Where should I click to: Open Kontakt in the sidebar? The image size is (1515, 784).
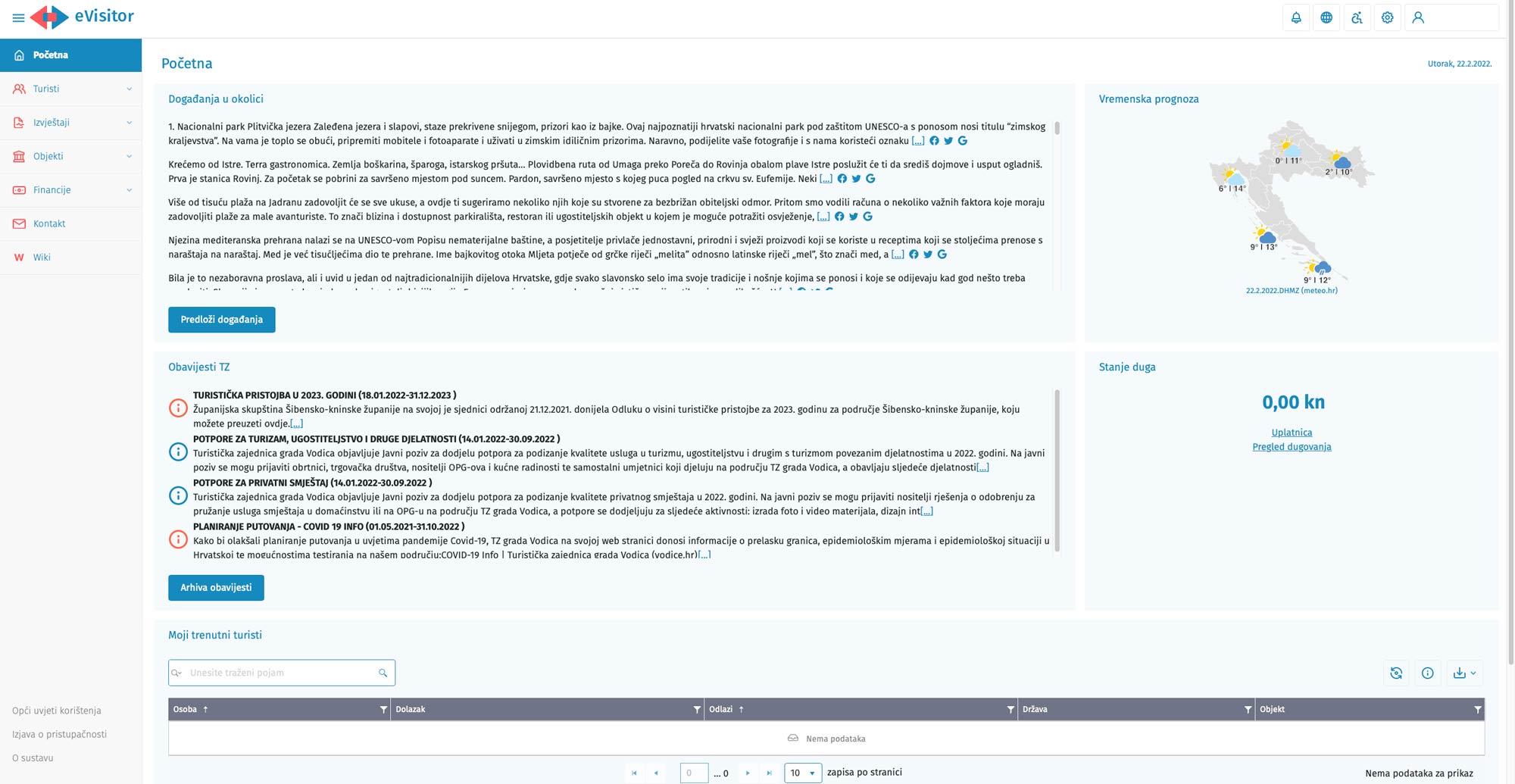point(70,223)
